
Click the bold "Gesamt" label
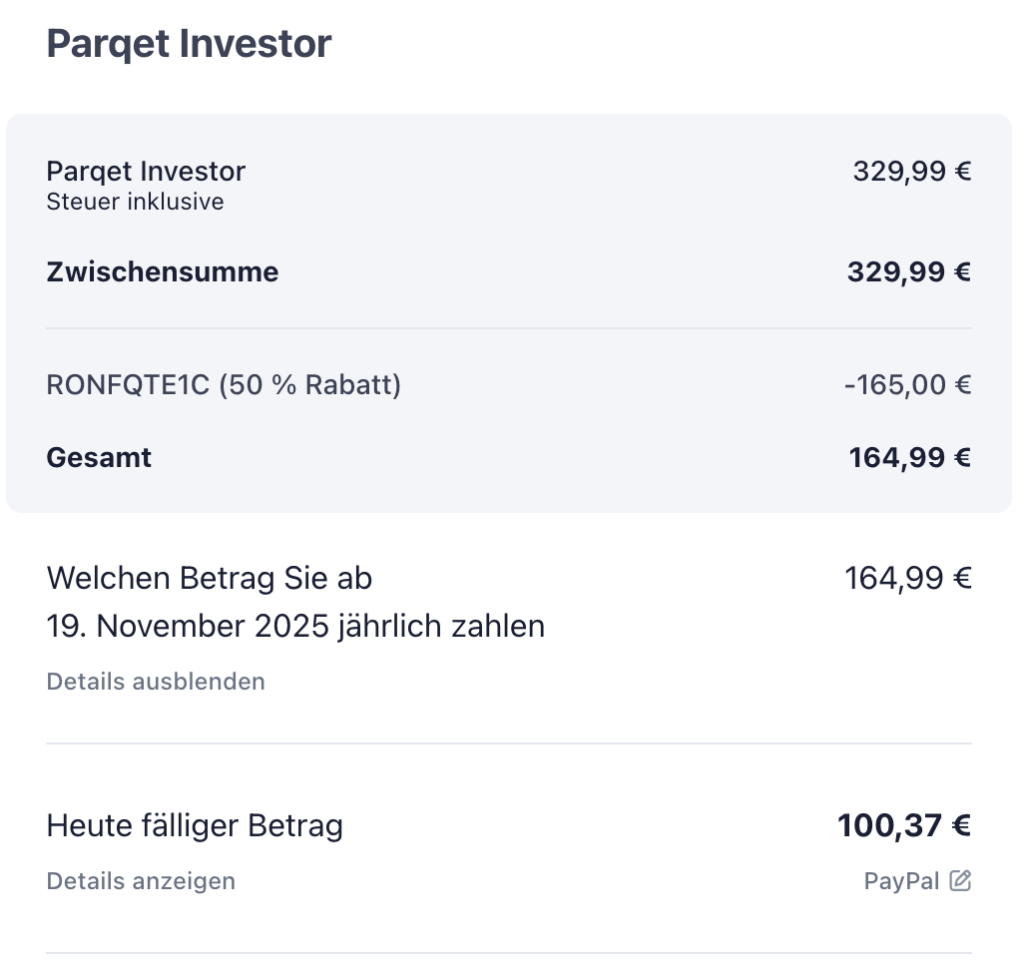[x=99, y=458]
